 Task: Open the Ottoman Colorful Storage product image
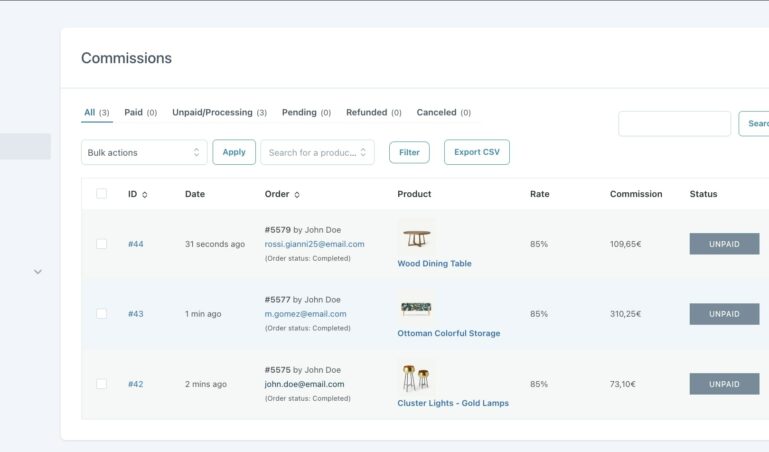coord(415,308)
